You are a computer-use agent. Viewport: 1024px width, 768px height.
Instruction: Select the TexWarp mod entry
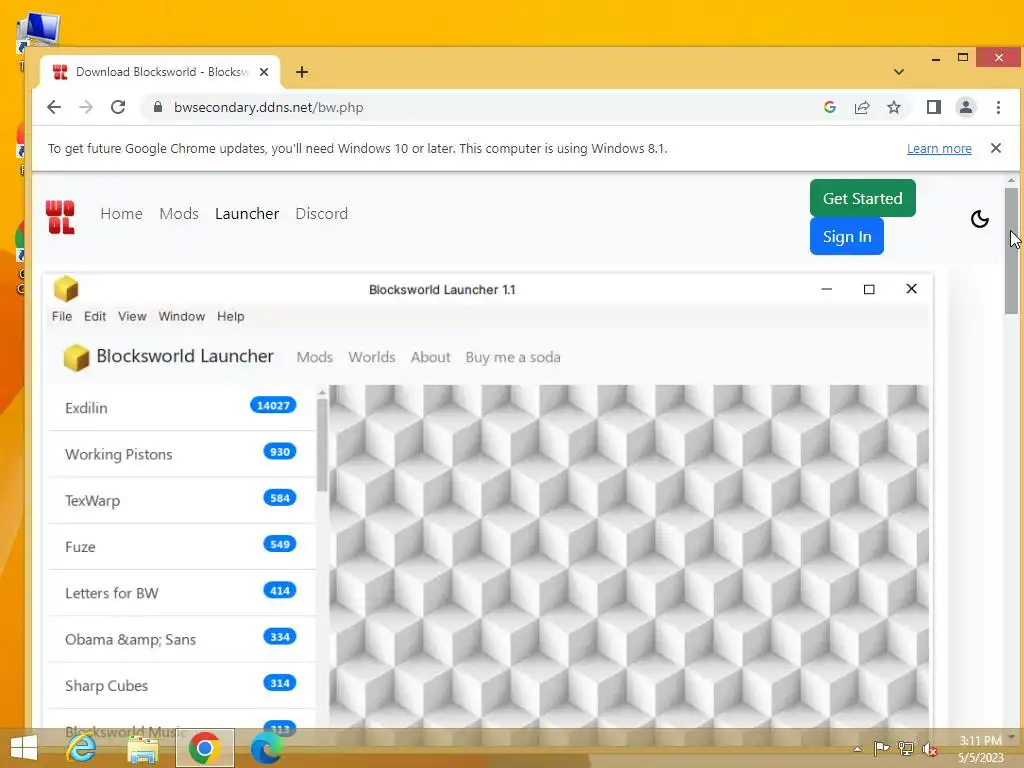[x=181, y=500]
